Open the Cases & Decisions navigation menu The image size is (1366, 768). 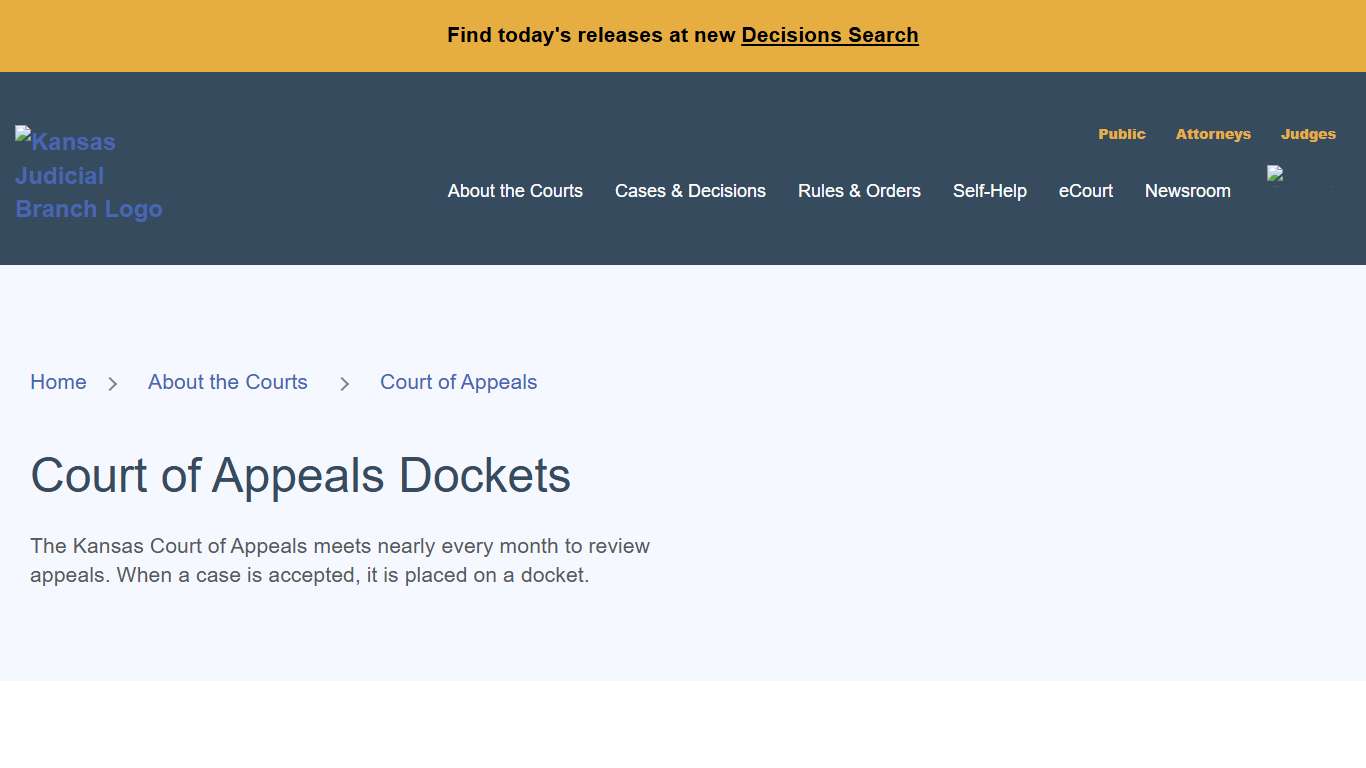point(690,191)
